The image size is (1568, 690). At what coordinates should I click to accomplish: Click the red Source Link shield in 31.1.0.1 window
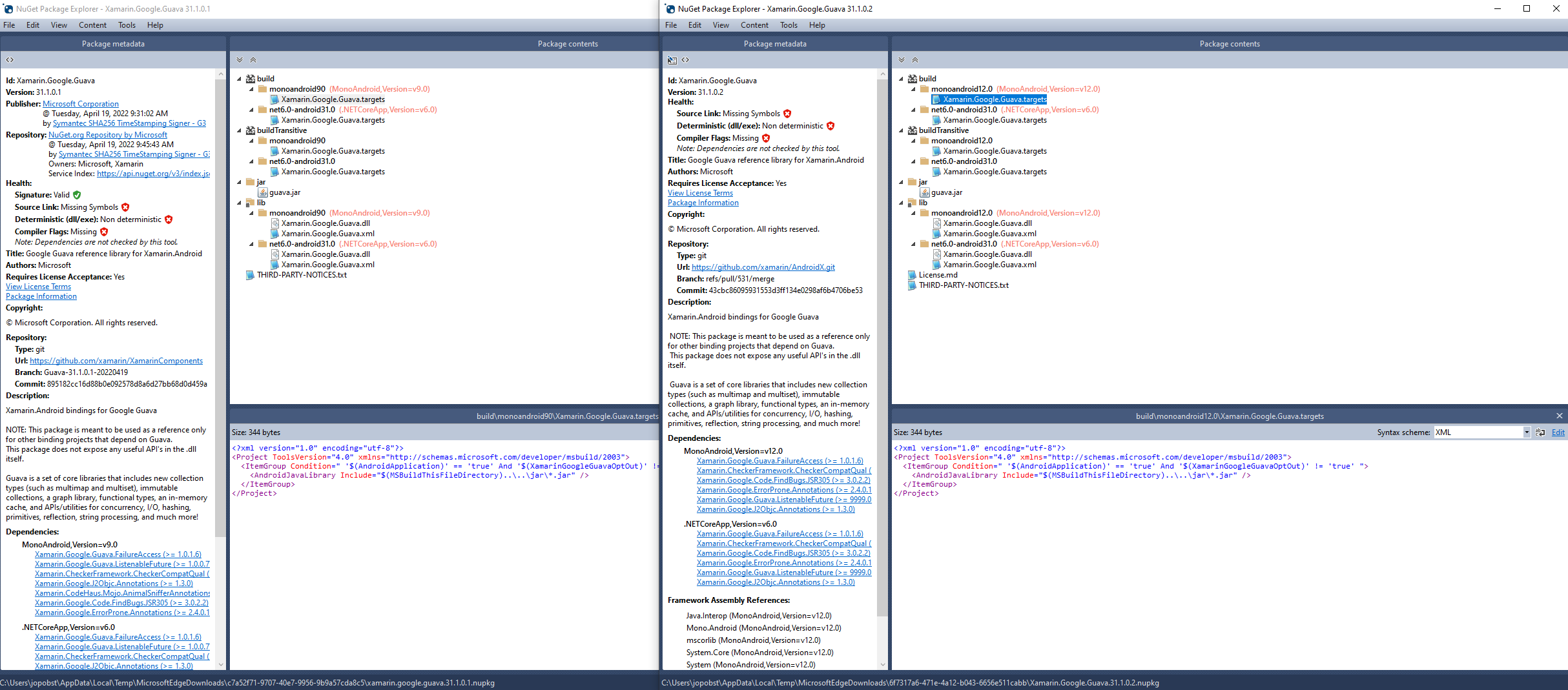[x=125, y=207]
